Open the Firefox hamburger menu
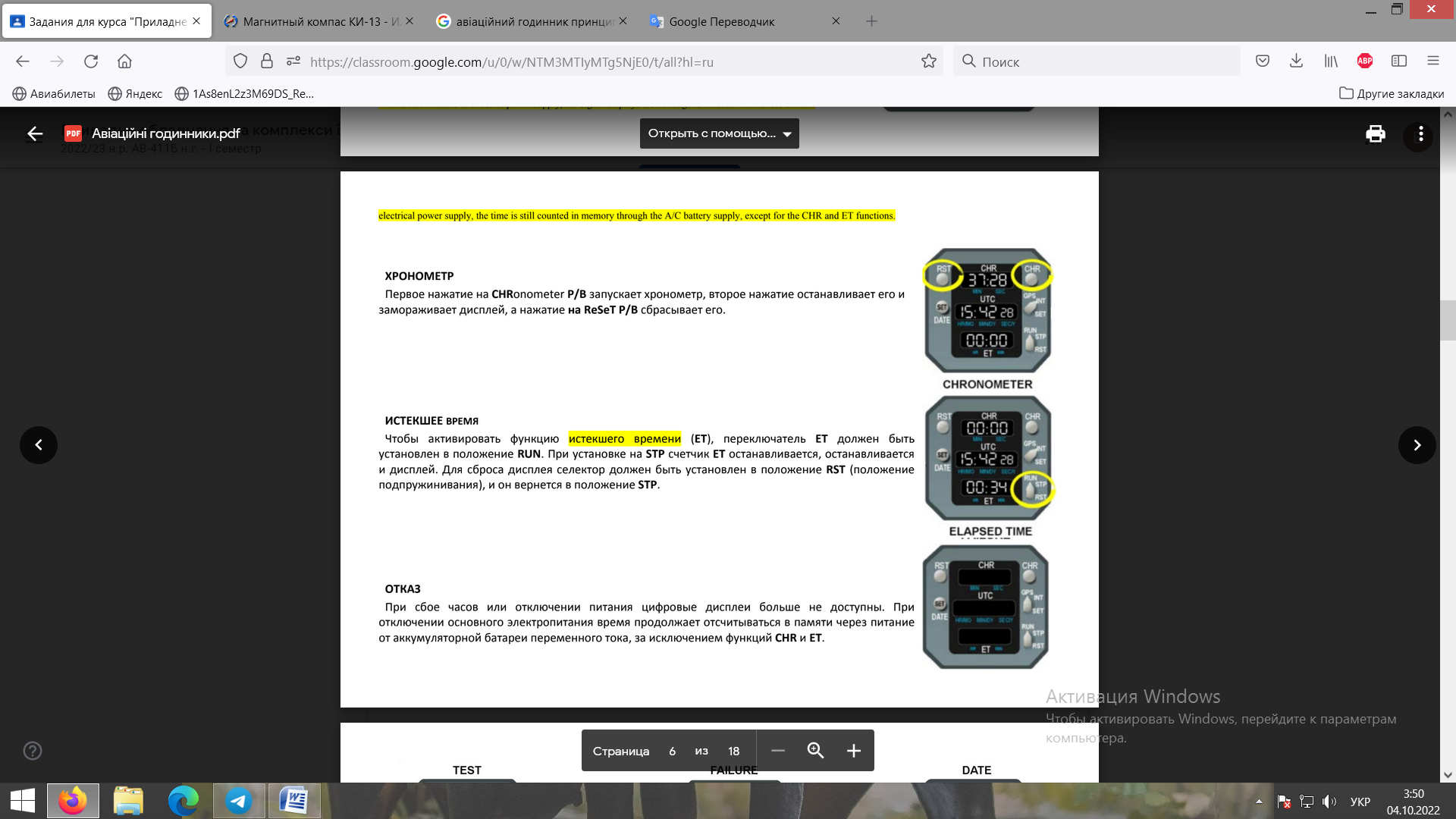Image resolution: width=1456 pixels, height=819 pixels. coord(1432,61)
